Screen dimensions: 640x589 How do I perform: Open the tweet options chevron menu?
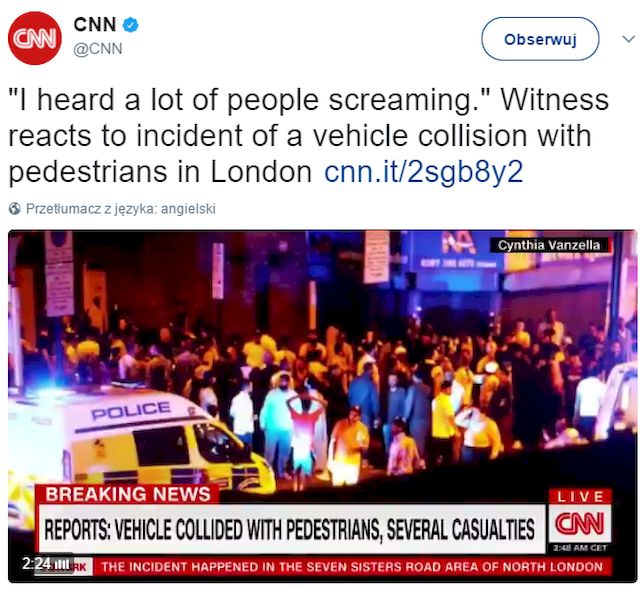pos(628,39)
